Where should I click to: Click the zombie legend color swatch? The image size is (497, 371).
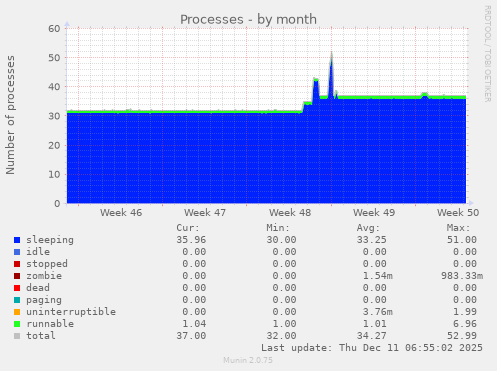pos(17,276)
